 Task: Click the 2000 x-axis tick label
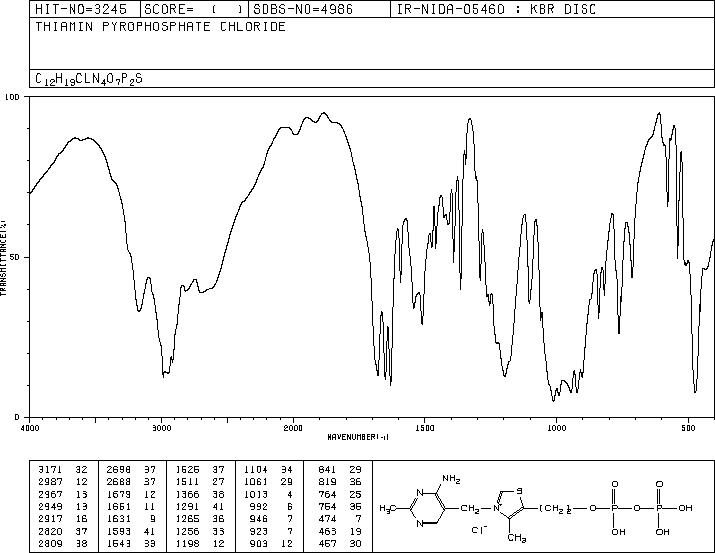[x=293, y=428]
